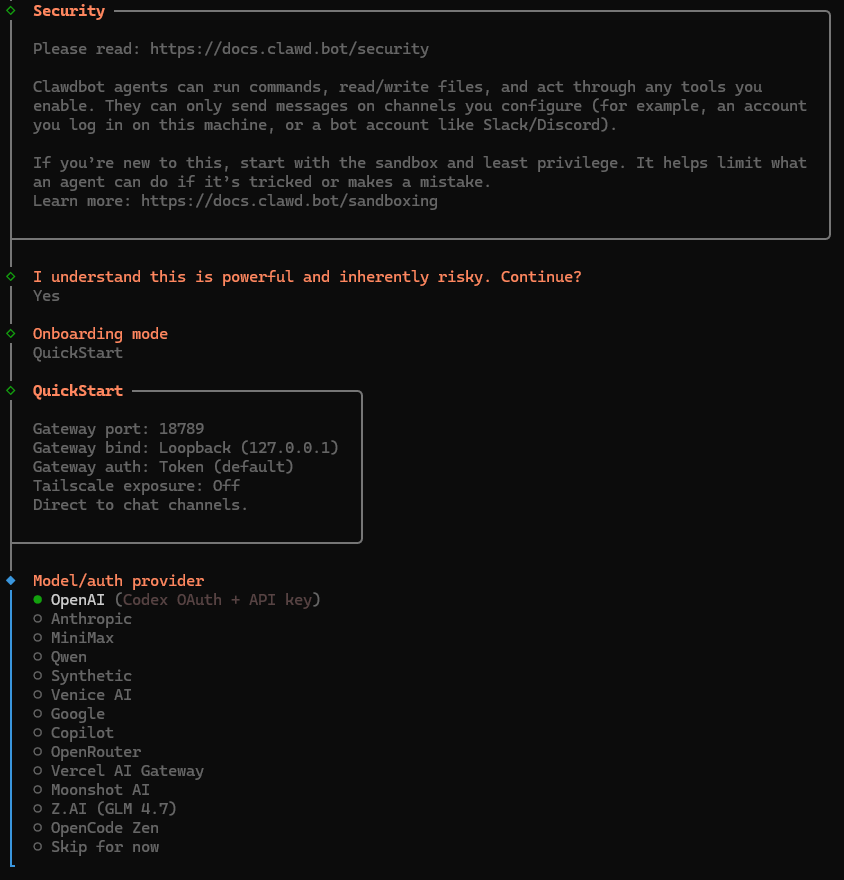Click the blue diamond beside Model/auth provider
Image resolution: width=844 pixels, height=880 pixels.
click(11, 580)
